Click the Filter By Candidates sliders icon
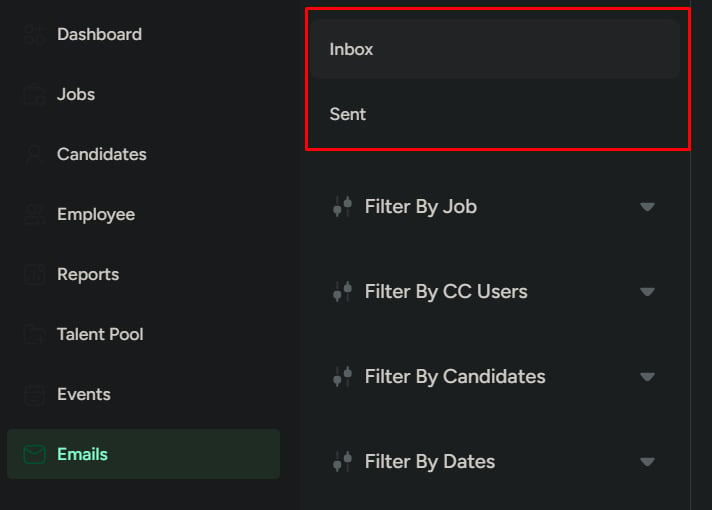712x510 pixels. [x=342, y=376]
